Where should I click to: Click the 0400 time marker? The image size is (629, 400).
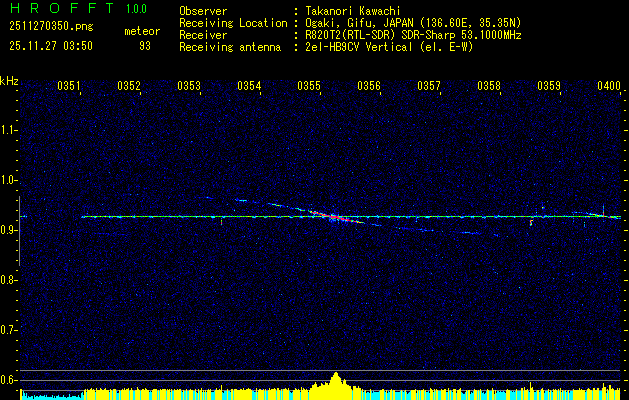609,86
